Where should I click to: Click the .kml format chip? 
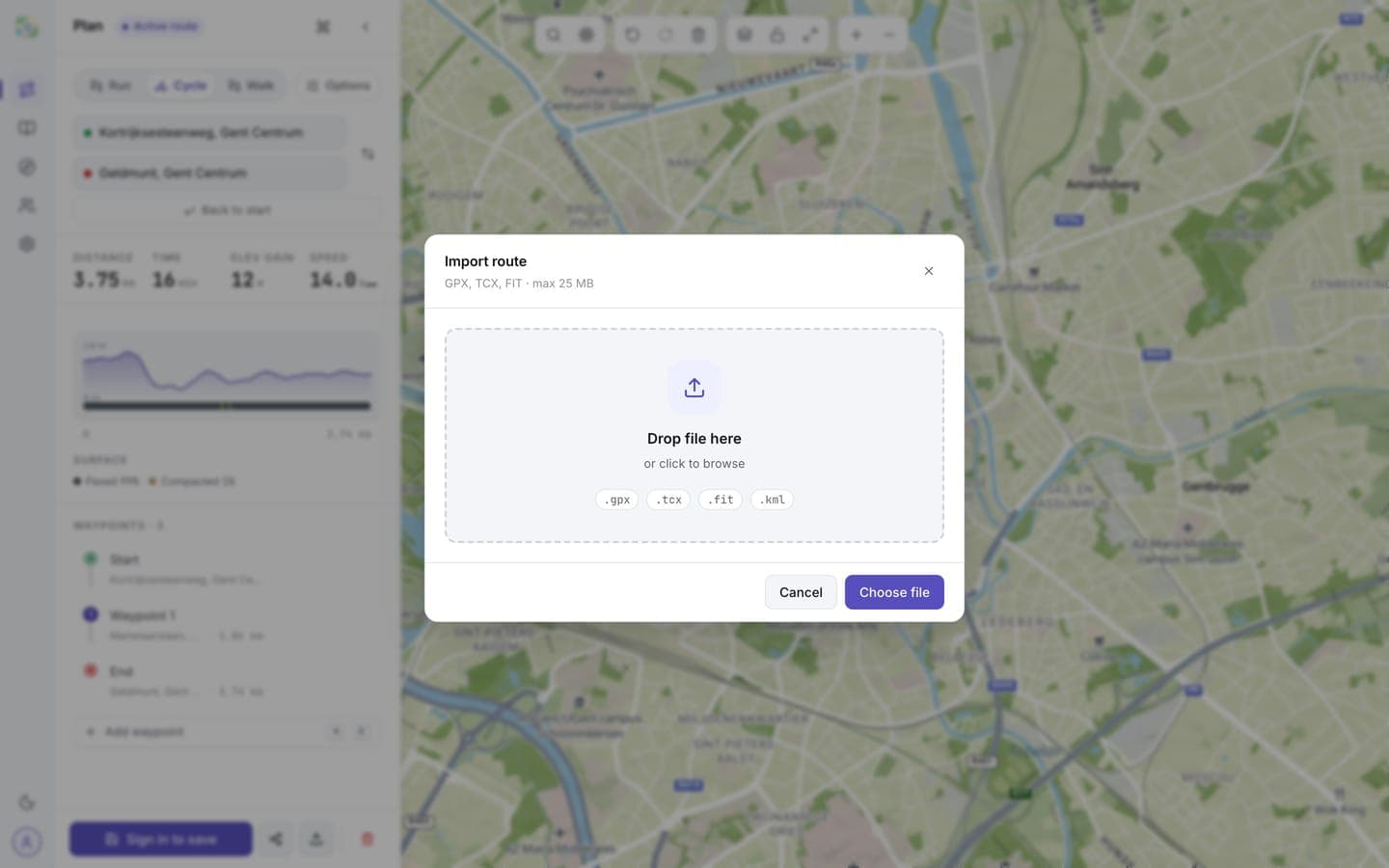[x=773, y=500]
